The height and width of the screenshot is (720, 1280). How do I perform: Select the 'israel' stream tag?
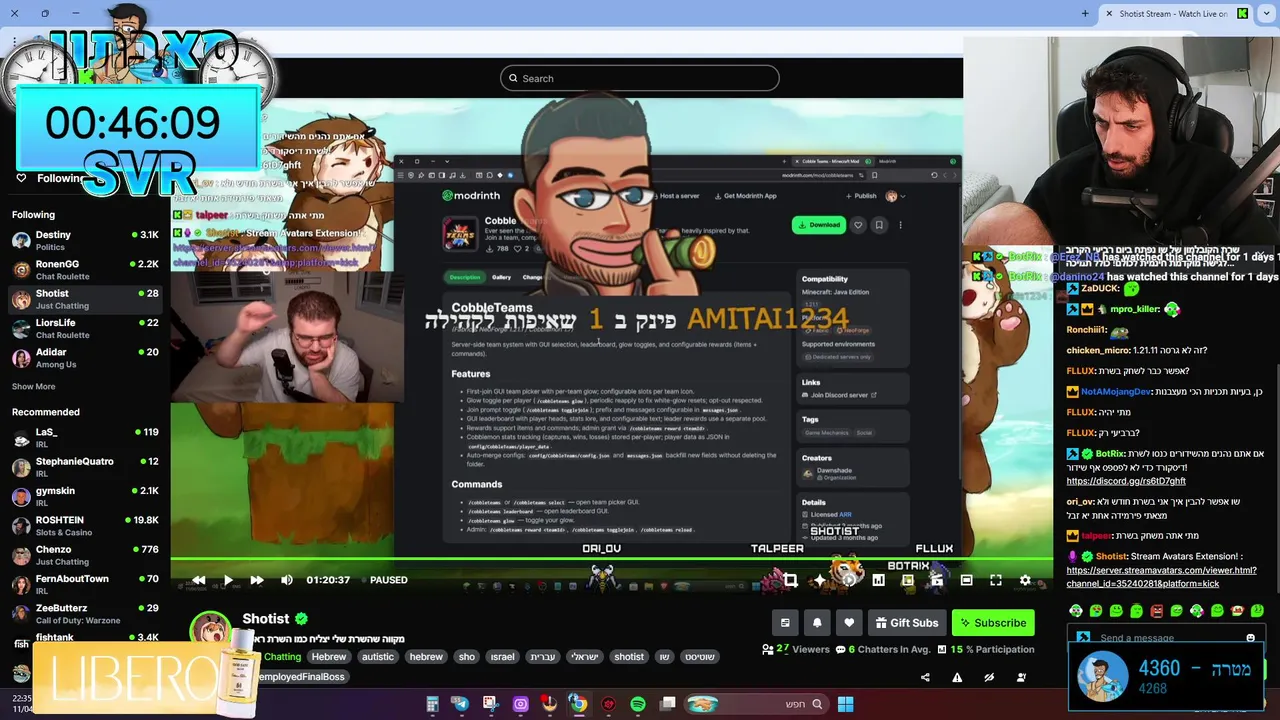click(502, 657)
